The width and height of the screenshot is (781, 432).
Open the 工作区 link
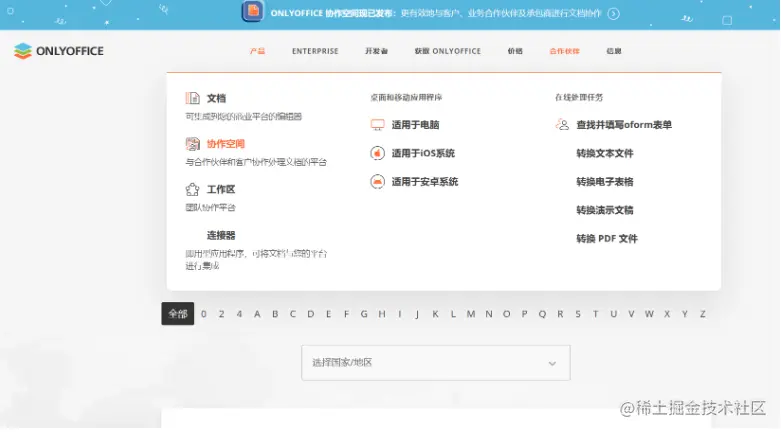tap(221, 189)
